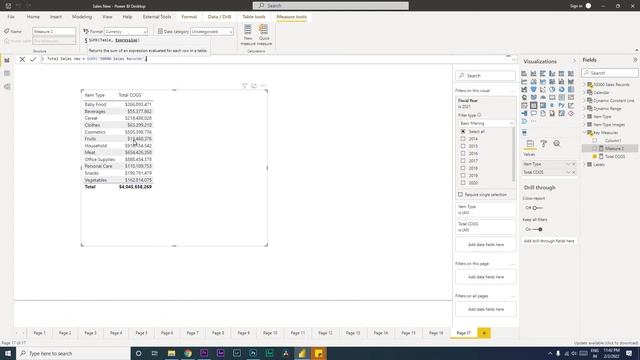Select the Power Apps visual icon
The height and width of the screenshot is (360, 640).
(x=571, y=113)
